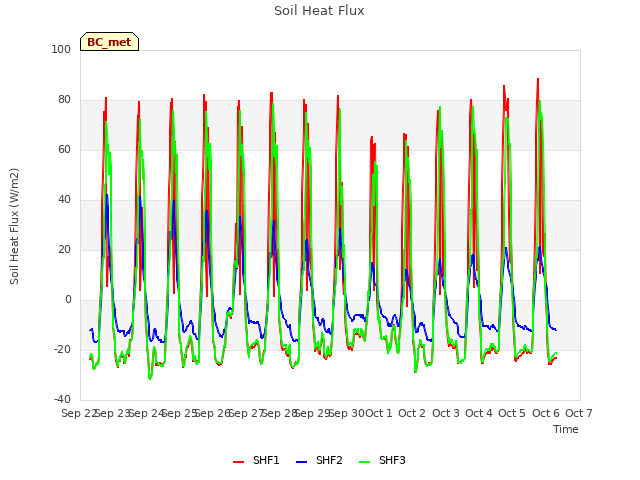This screenshot has height=480, width=640.
Task: Toggle the SHF3 legend entry
Action: (x=382, y=460)
